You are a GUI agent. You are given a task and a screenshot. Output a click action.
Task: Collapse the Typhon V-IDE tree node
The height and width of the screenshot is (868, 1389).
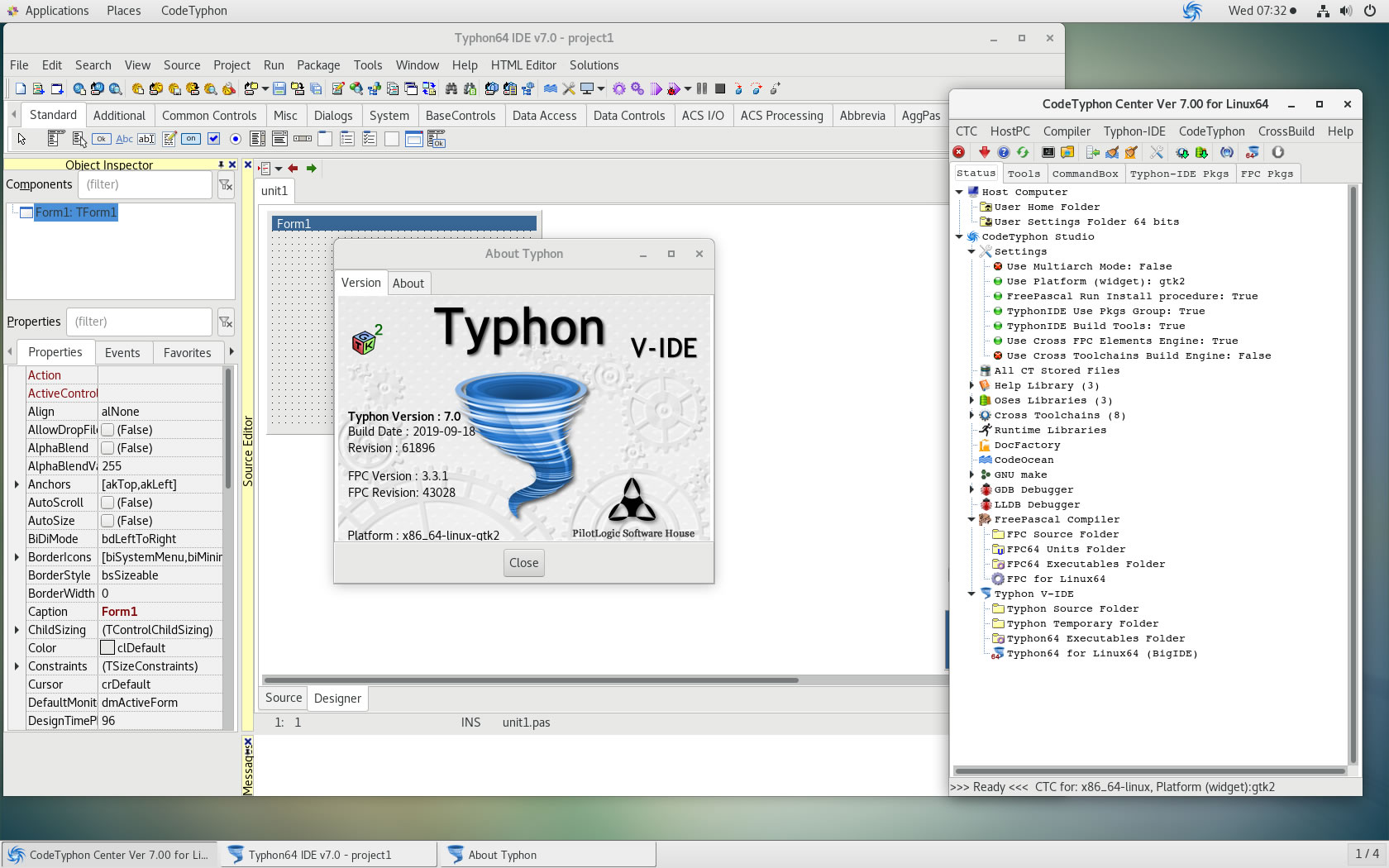[x=972, y=594]
